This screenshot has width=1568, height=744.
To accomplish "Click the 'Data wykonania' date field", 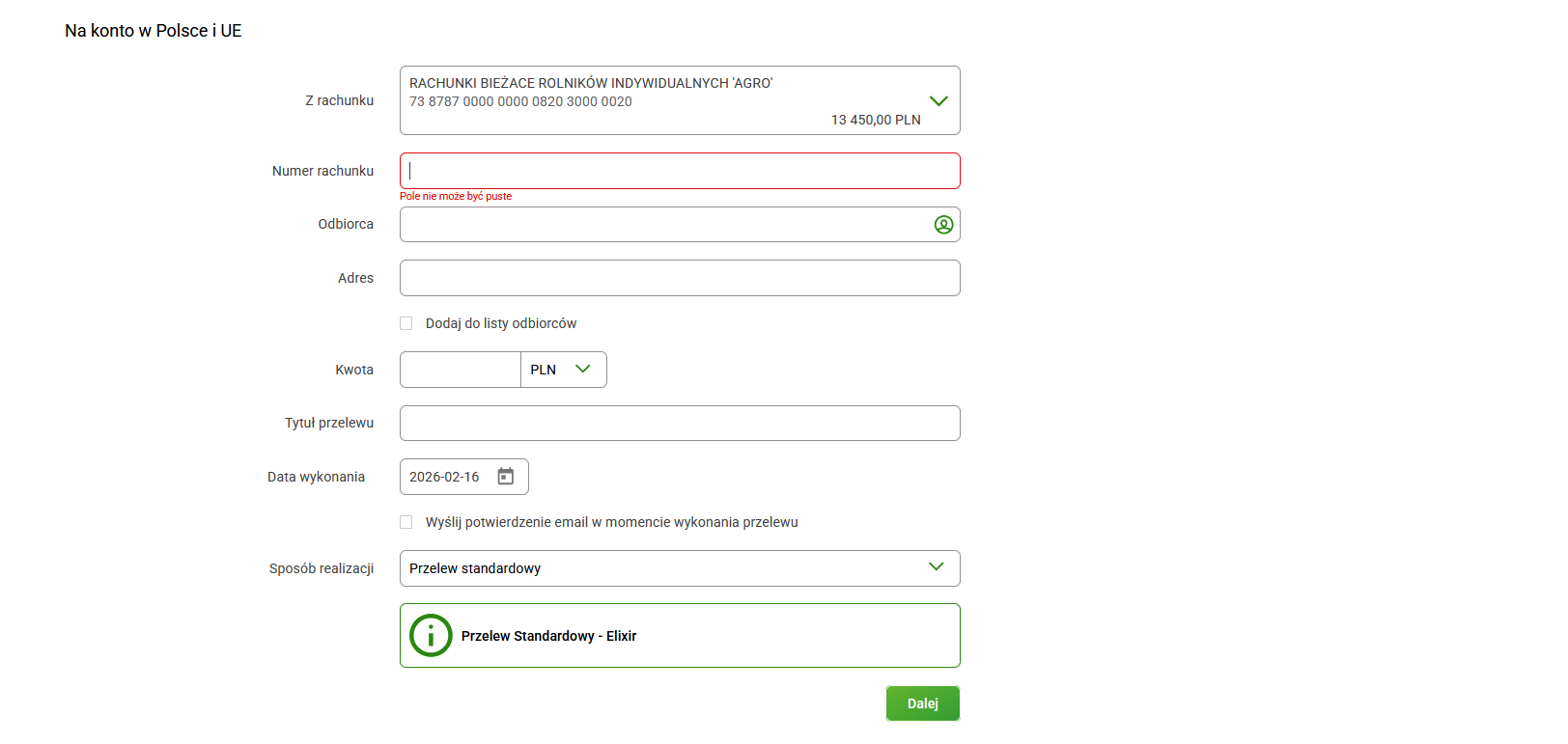I will [447, 477].
